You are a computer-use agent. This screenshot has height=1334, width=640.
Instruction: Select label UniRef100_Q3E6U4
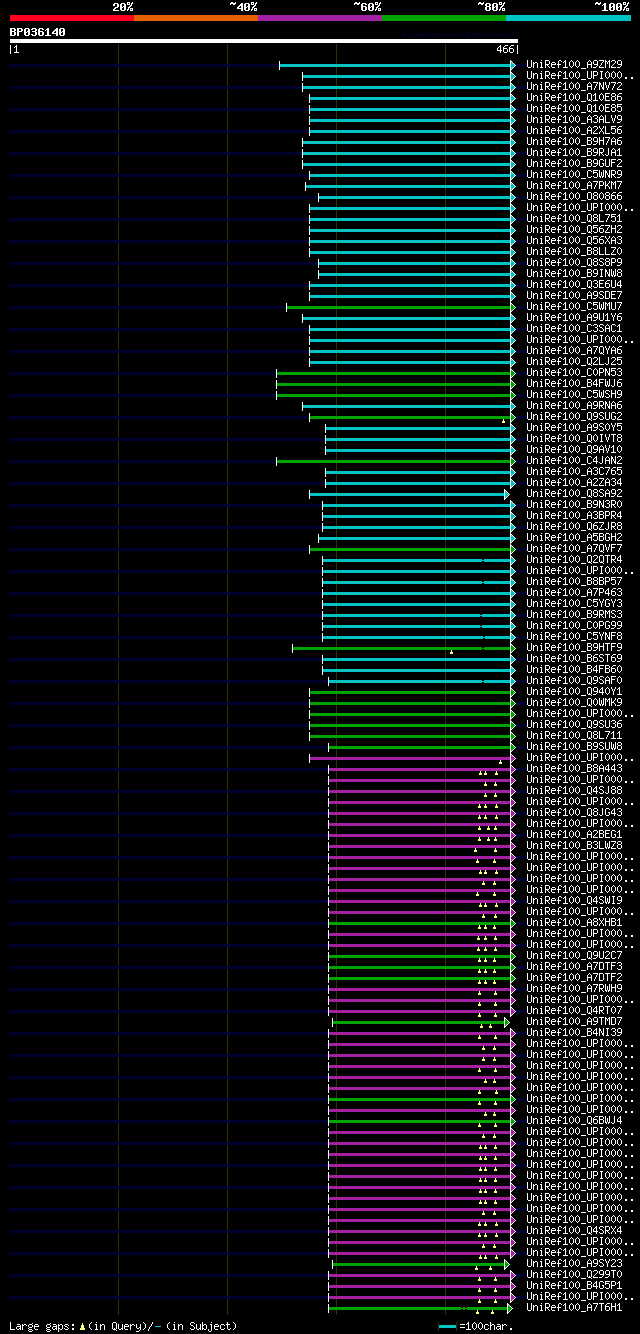[574, 285]
